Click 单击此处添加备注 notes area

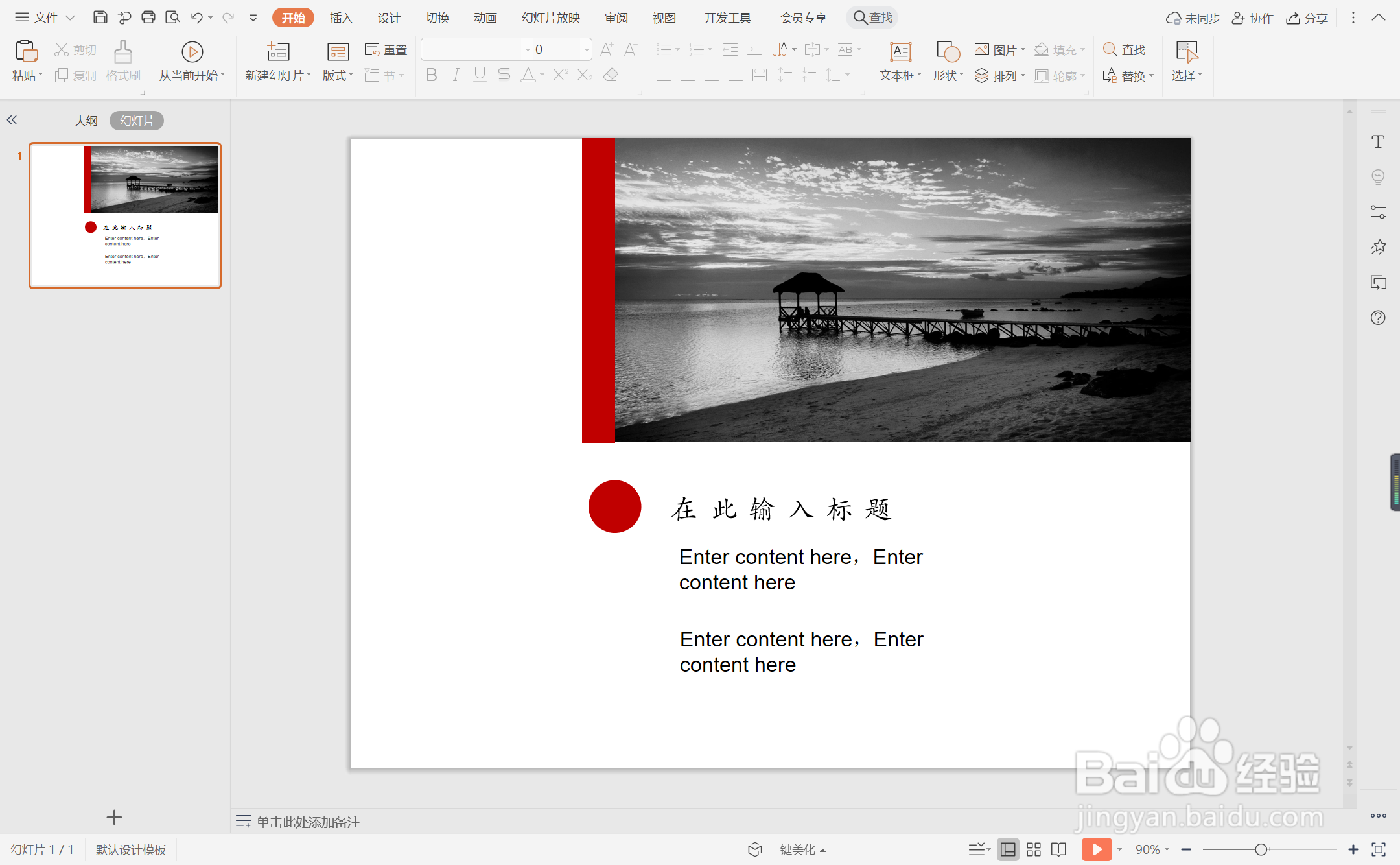tap(308, 822)
